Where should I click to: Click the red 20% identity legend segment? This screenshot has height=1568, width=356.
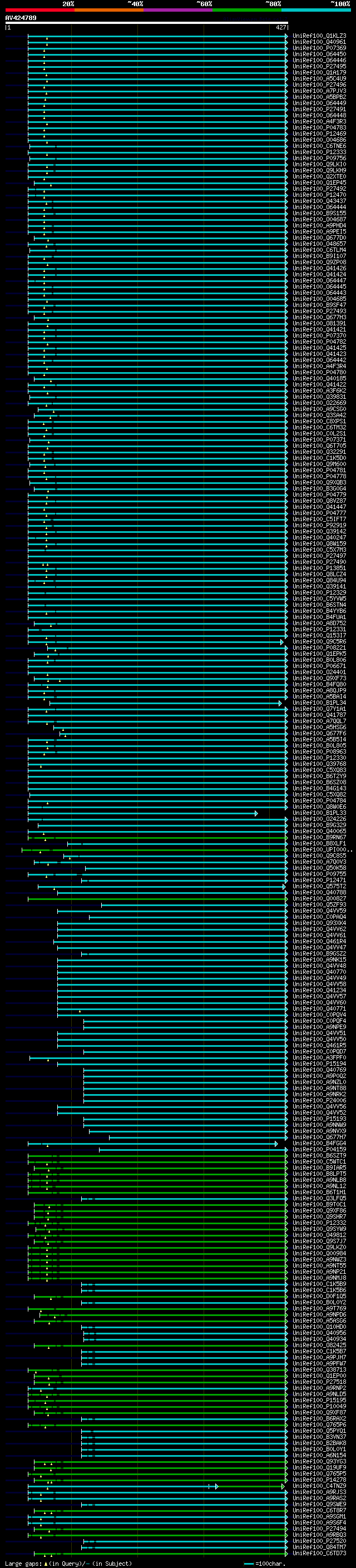[x=39, y=11]
